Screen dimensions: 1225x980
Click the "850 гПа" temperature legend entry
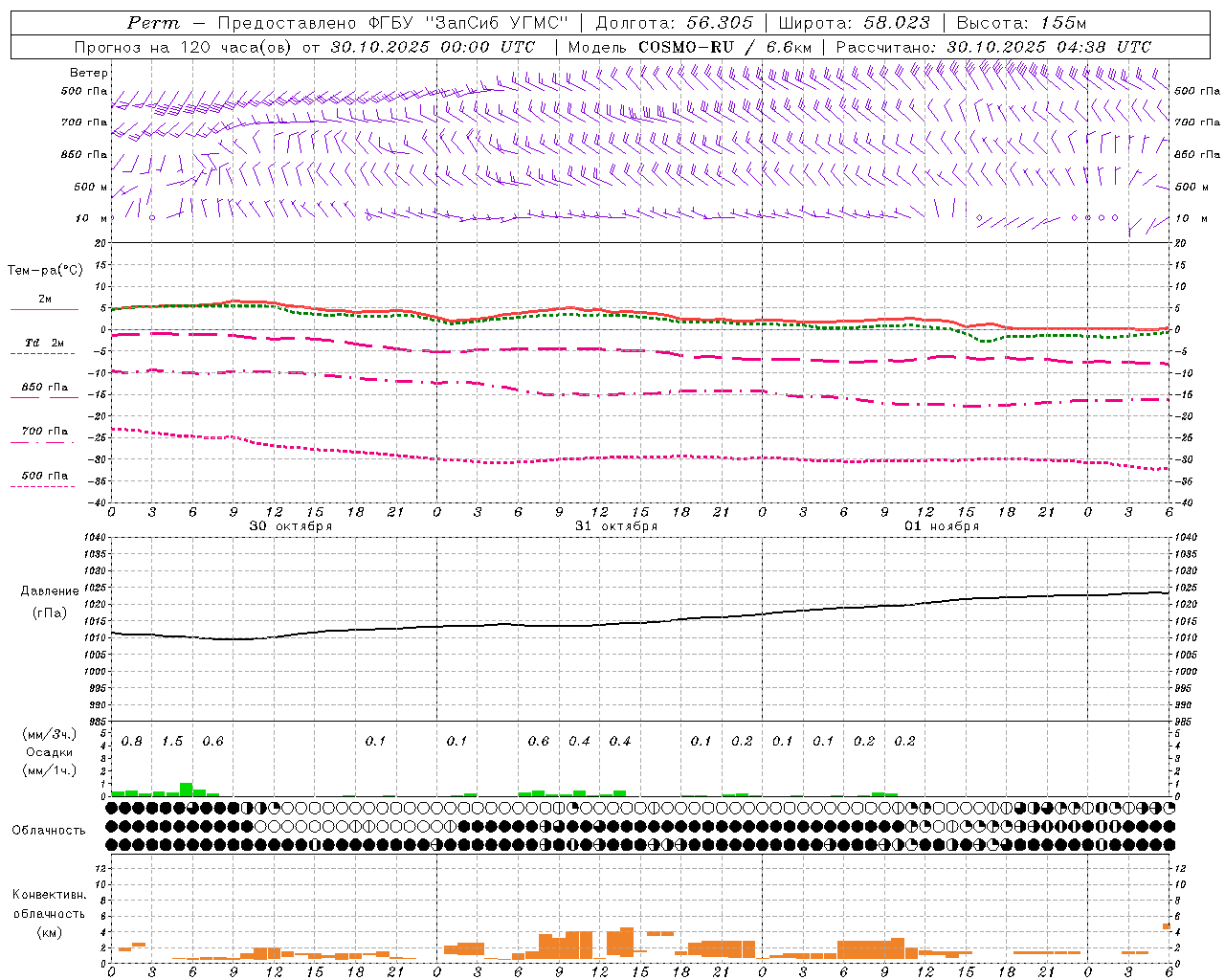44,388
